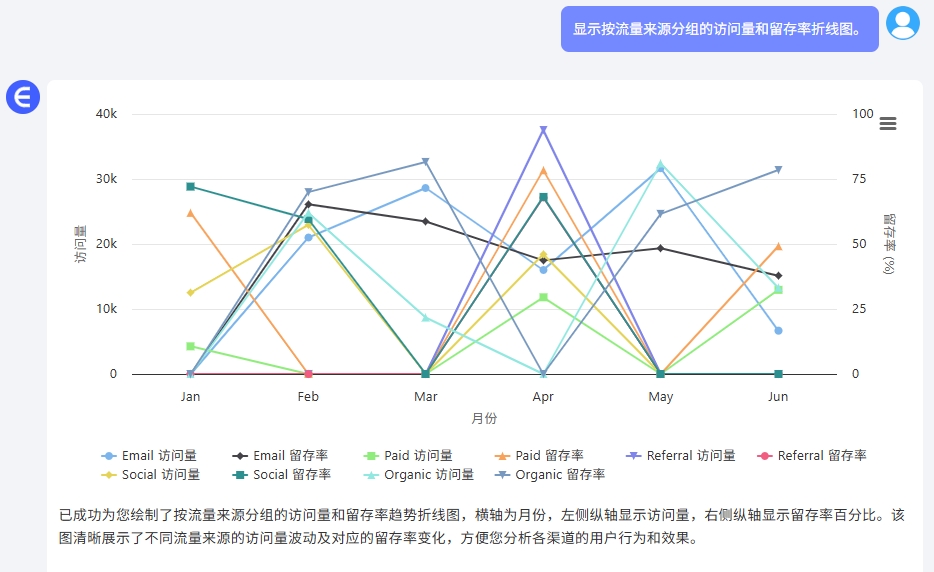Toggle Email 留存率 legend entry

280,456
